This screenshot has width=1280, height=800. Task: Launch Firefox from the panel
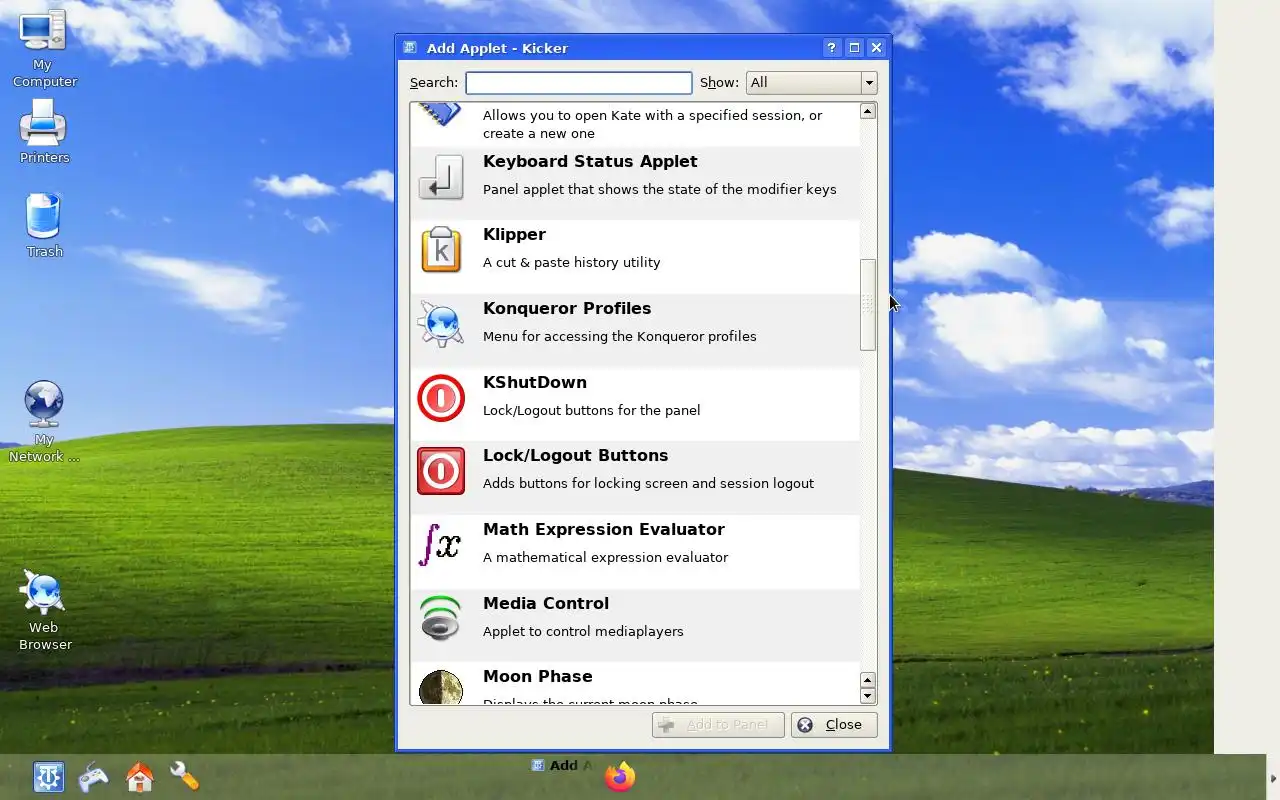pos(620,777)
